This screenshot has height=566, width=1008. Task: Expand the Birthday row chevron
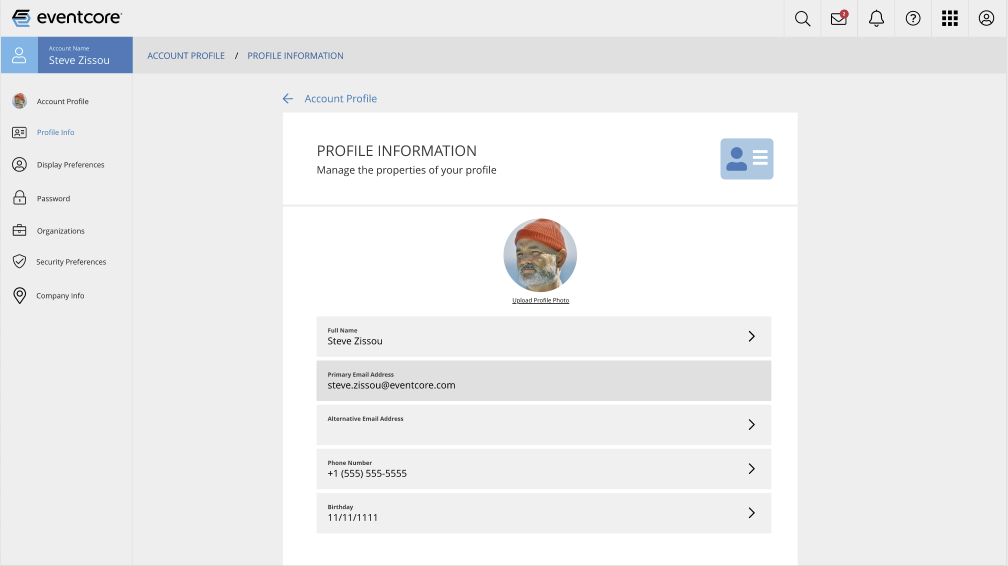point(751,513)
